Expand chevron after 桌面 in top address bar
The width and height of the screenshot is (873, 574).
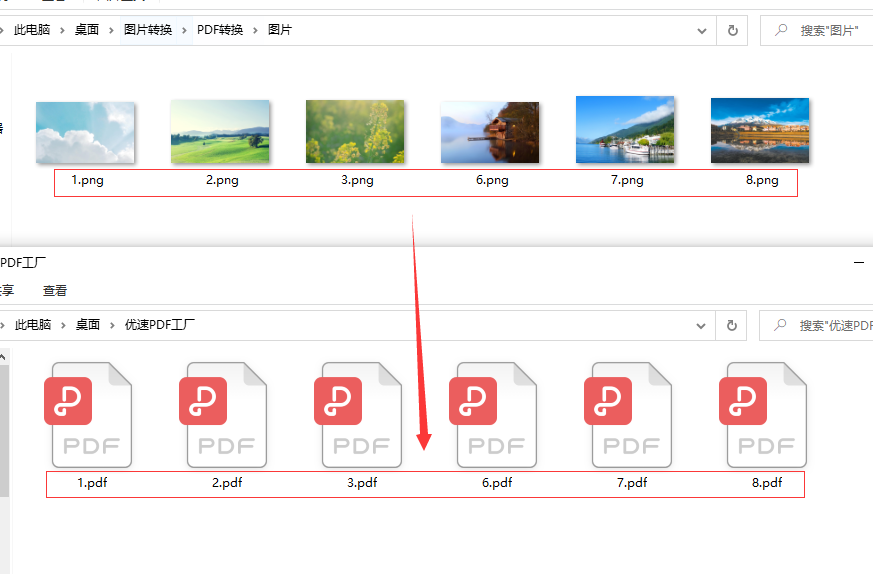111,31
